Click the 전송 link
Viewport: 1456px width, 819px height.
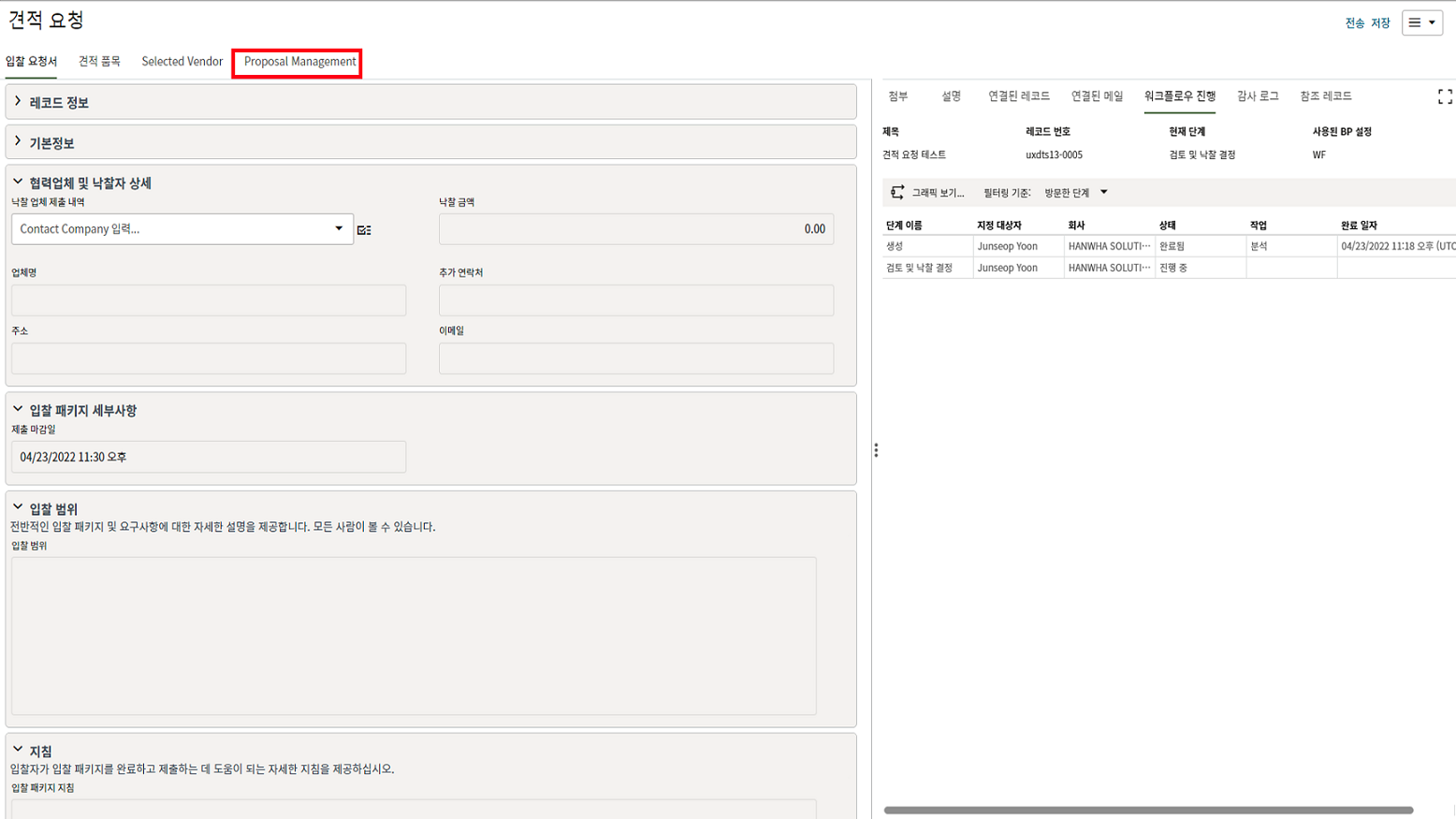1354,23
